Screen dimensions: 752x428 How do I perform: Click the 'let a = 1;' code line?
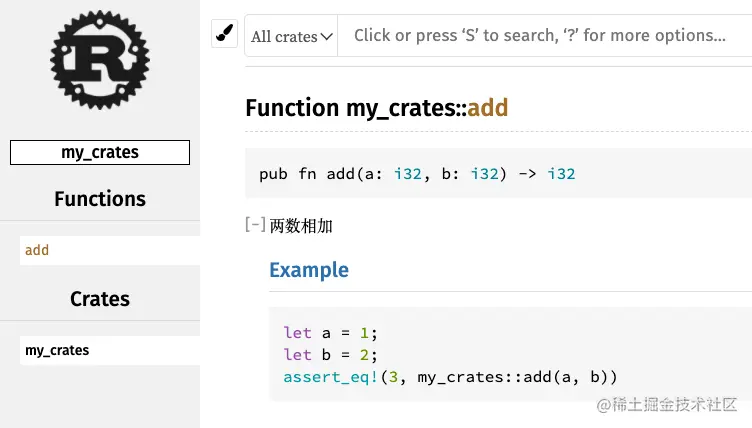330,333
